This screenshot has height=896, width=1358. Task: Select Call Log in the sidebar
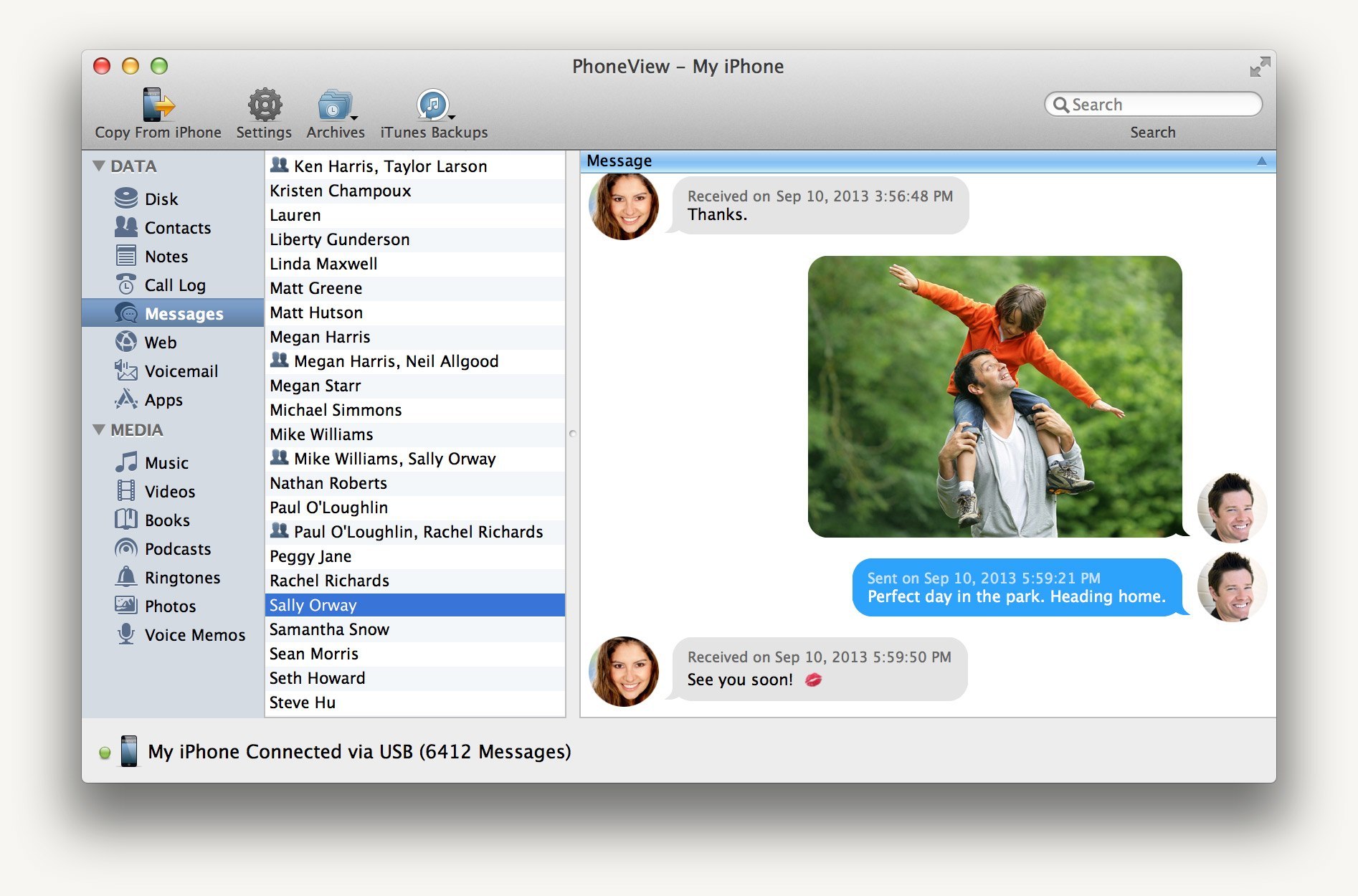point(173,285)
